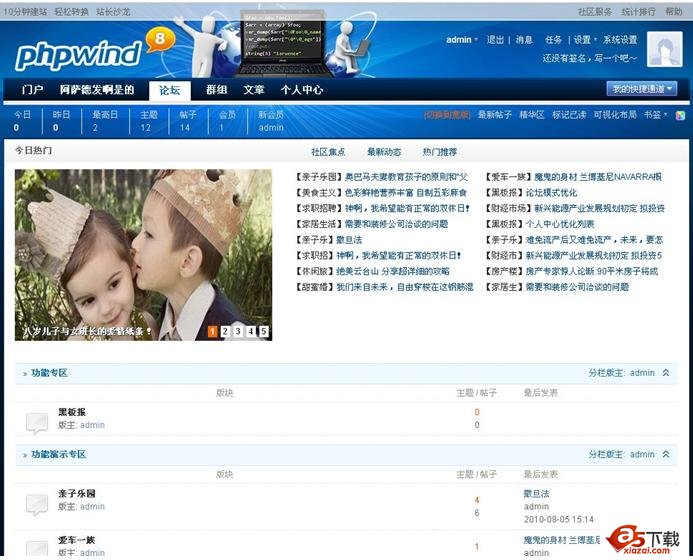The height and width of the screenshot is (560, 693).
Task: Go to 个人中心 nav tab
Action: [x=301, y=90]
